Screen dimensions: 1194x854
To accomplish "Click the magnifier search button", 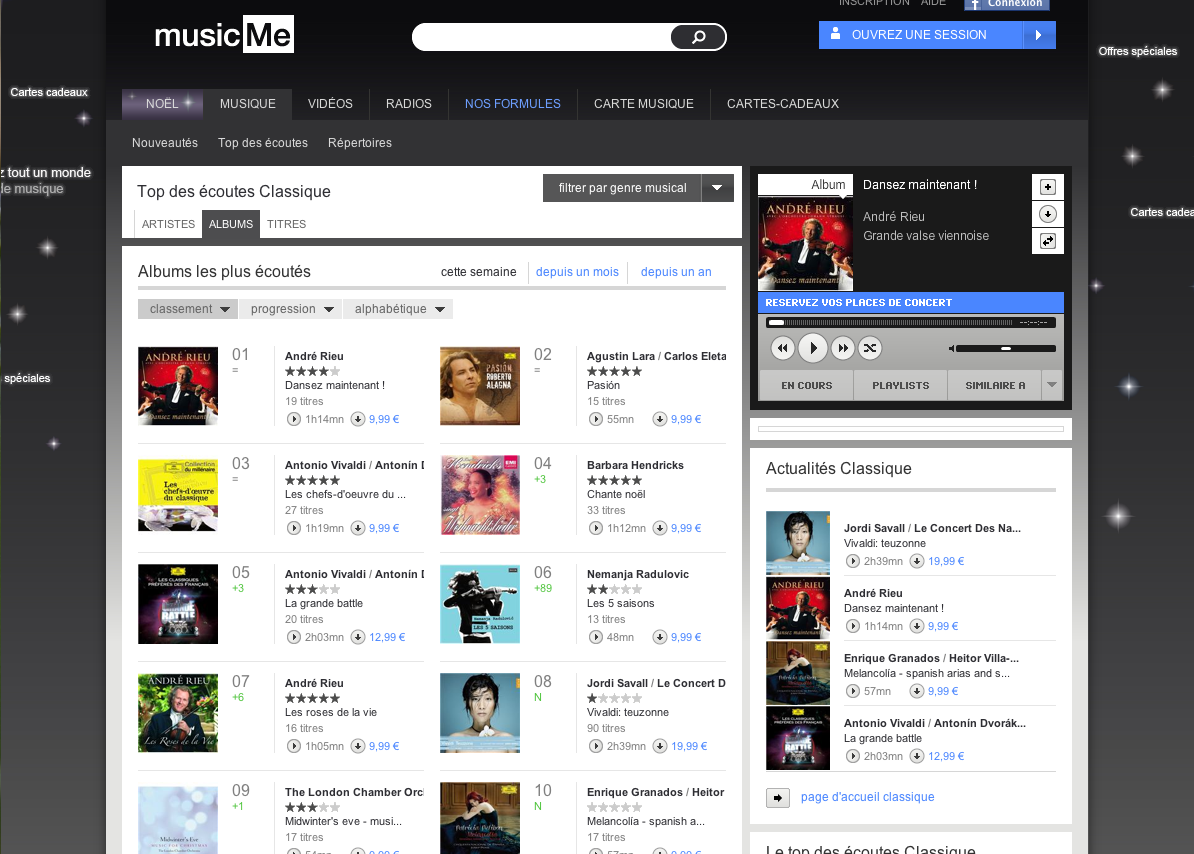I will (x=698, y=37).
